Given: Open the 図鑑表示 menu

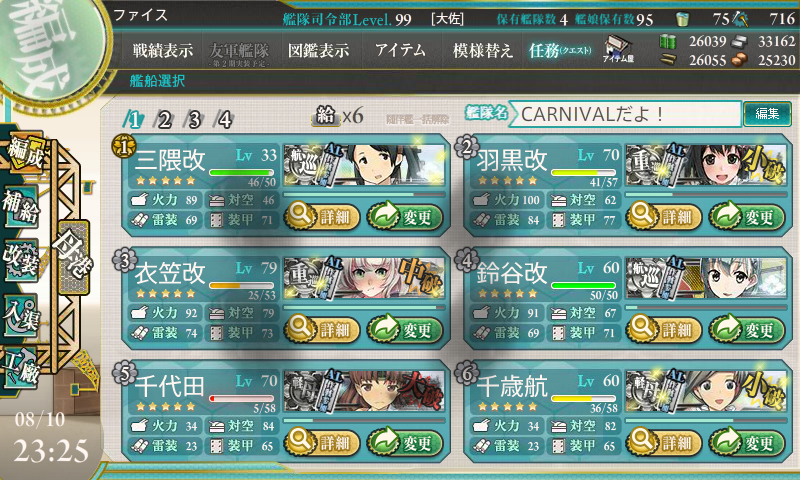Looking at the screenshot, I should [319, 50].
